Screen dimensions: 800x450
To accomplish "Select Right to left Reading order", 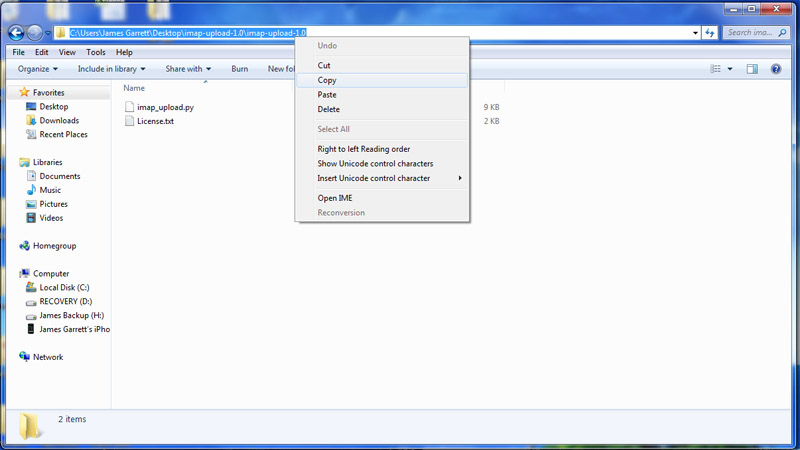I will coord(382,149).
